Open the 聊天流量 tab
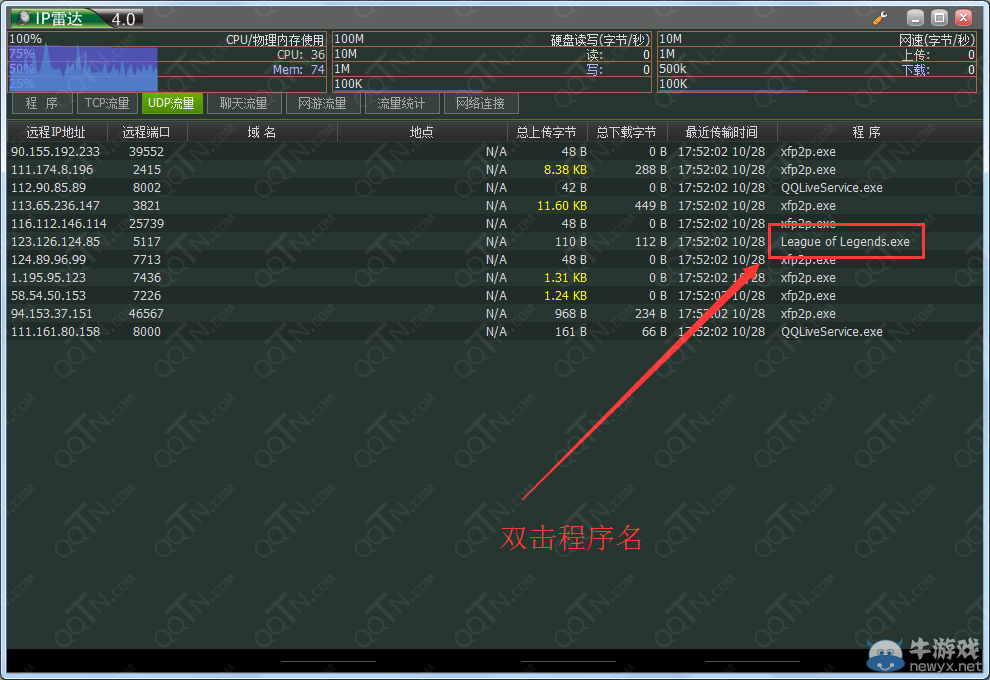 [244, 103]
